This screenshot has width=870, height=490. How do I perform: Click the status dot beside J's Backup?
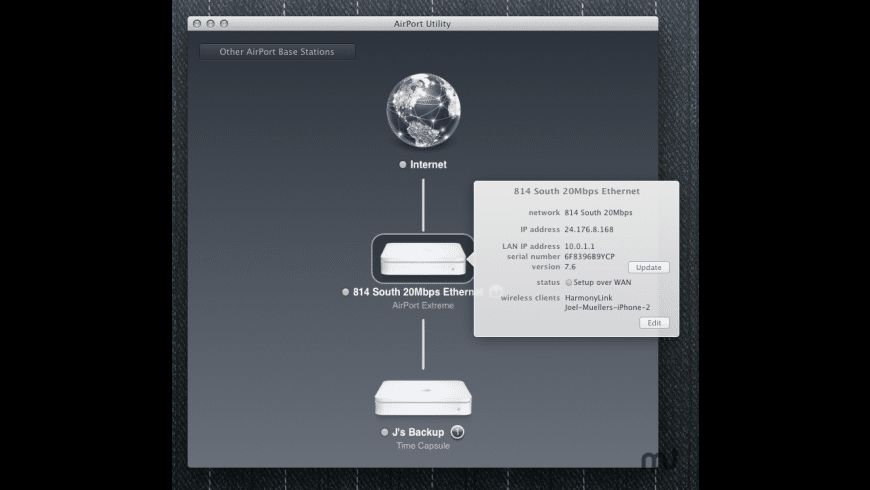point(385,432)
